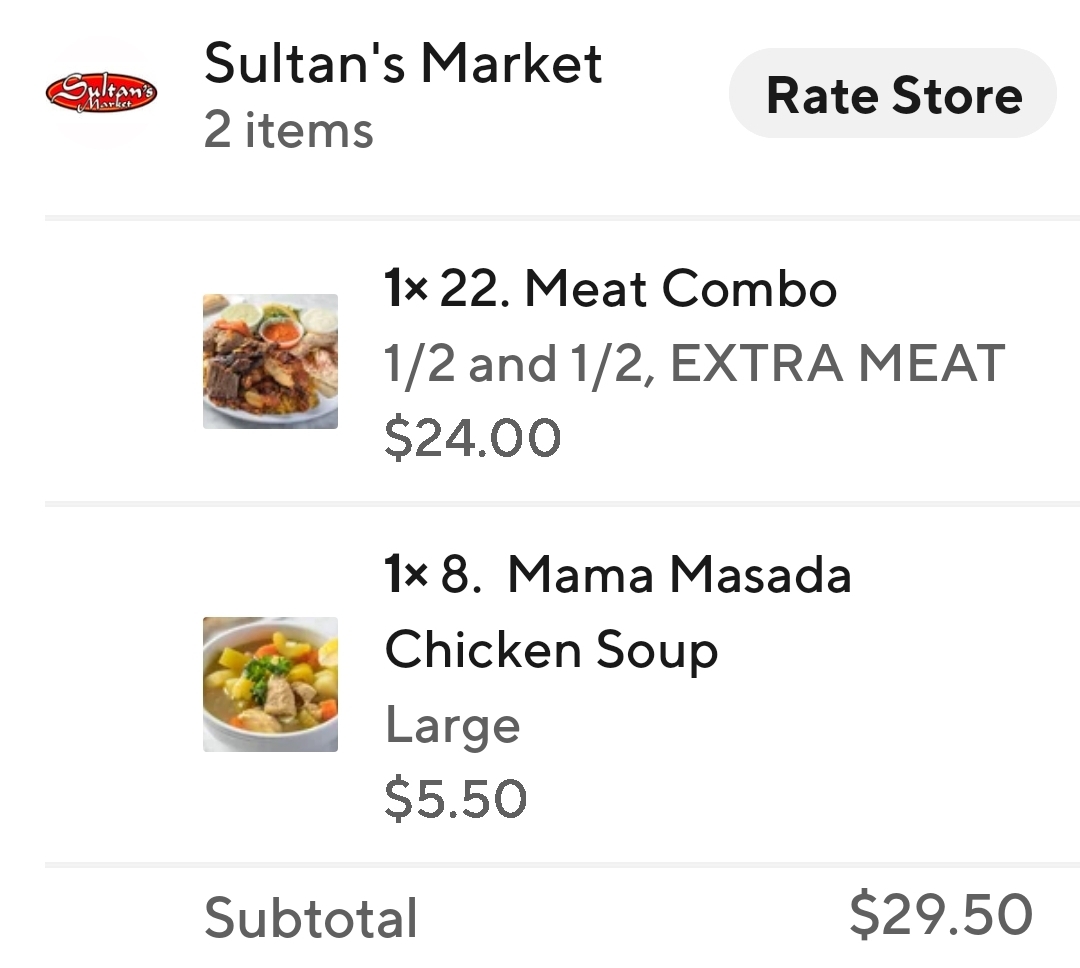1080x968 pixels.
Task: Click the Rate Store button
Action: 894,94
